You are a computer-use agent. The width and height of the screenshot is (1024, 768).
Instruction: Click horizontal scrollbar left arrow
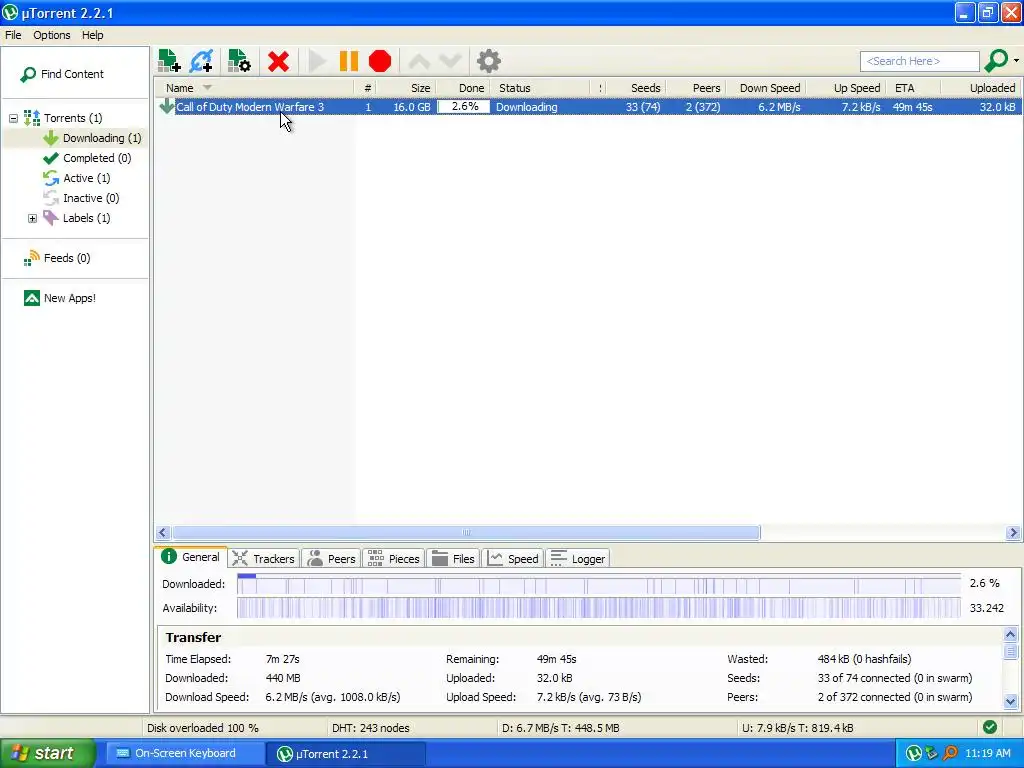pyautogui.click(x=163, y=532)
